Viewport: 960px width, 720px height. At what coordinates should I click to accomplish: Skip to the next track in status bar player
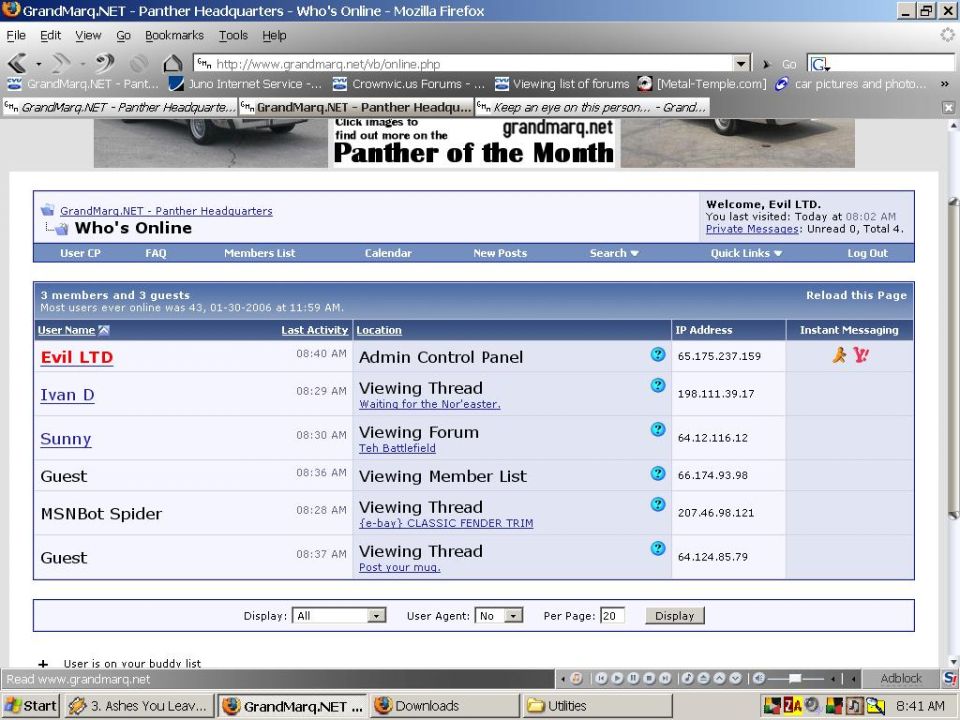[665, 678]
